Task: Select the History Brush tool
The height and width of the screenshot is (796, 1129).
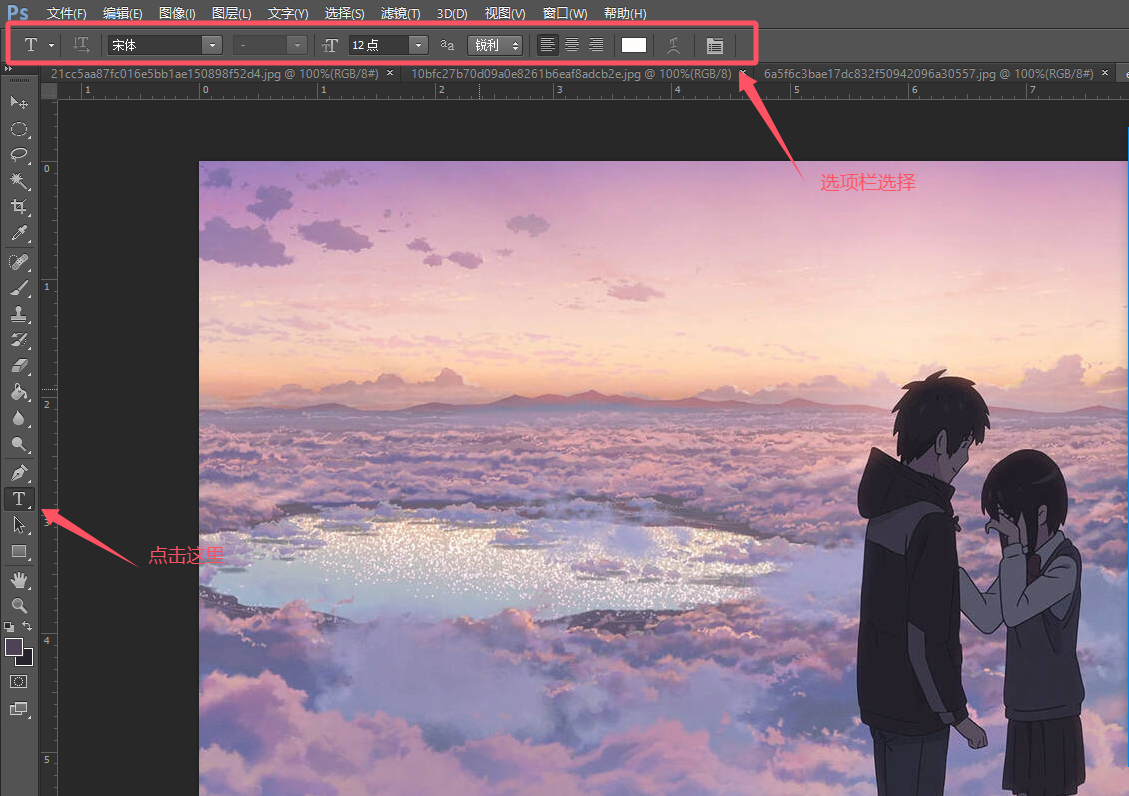Action: pyautogui.click(x=19, y=340)
